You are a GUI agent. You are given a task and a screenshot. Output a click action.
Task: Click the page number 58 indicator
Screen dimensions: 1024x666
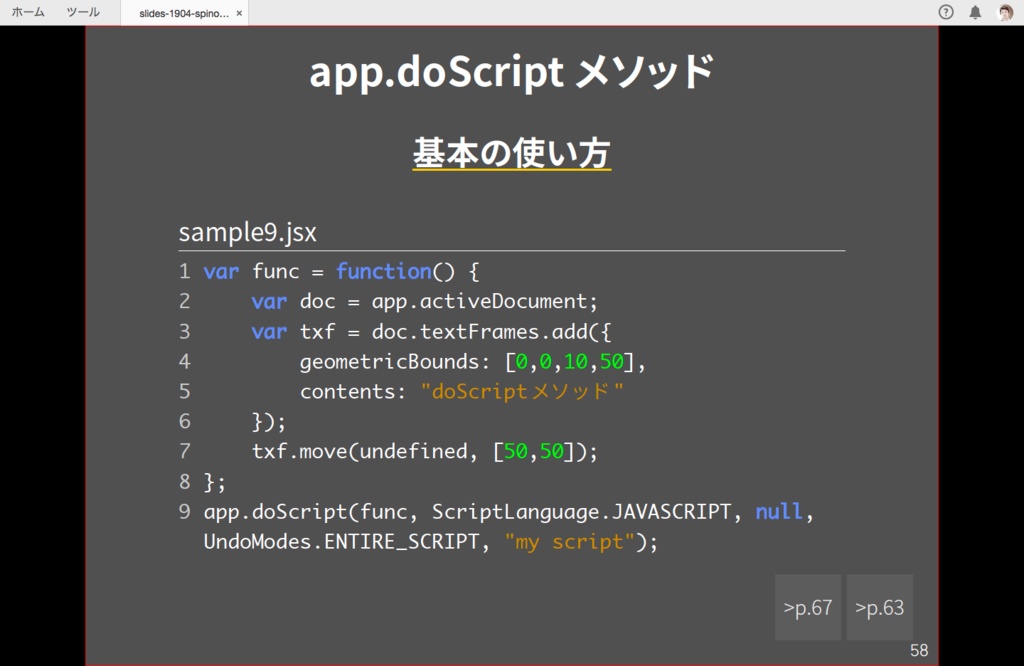(921, 648)
